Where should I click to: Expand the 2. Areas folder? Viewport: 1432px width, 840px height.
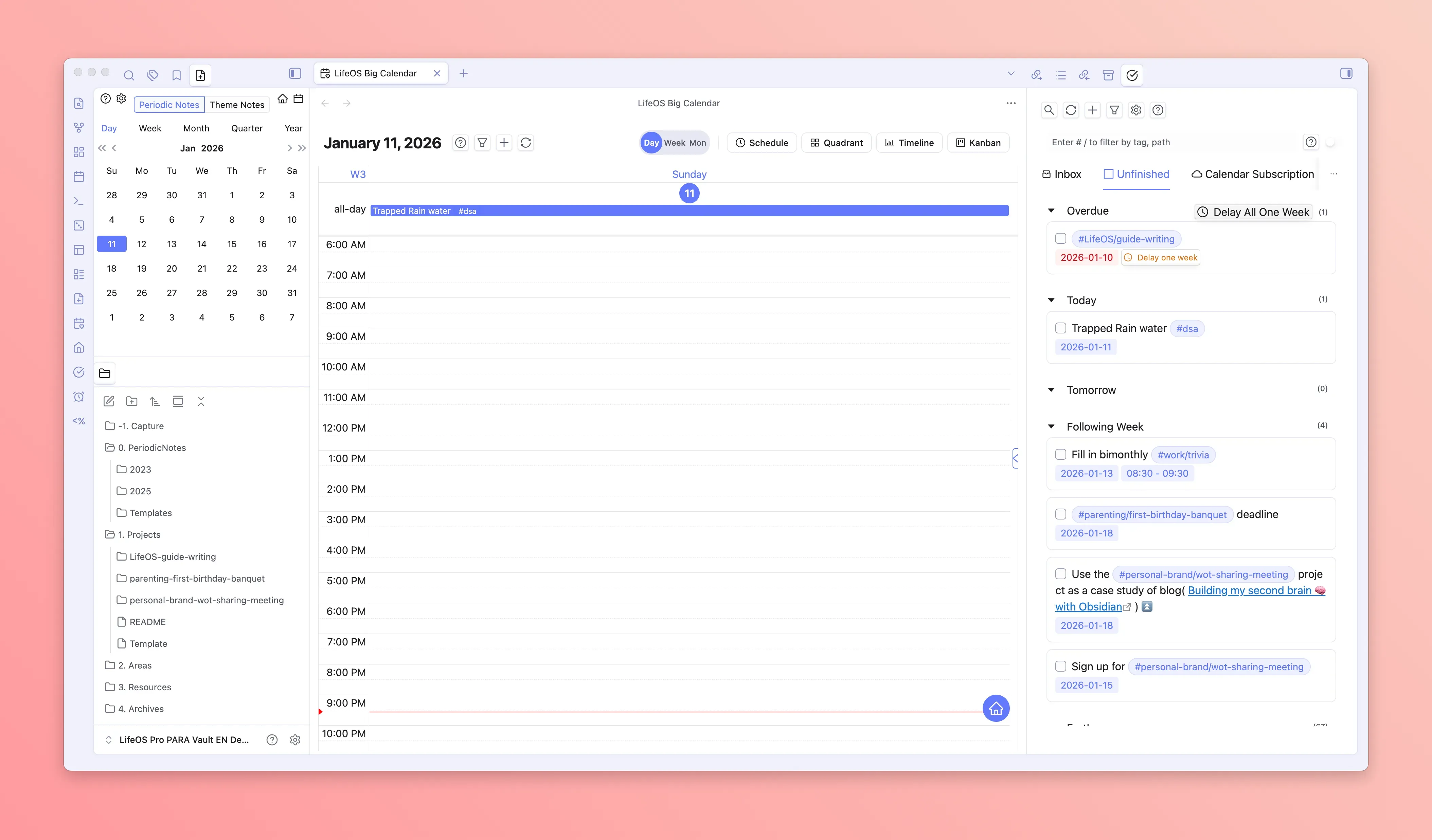coord(135,665)
